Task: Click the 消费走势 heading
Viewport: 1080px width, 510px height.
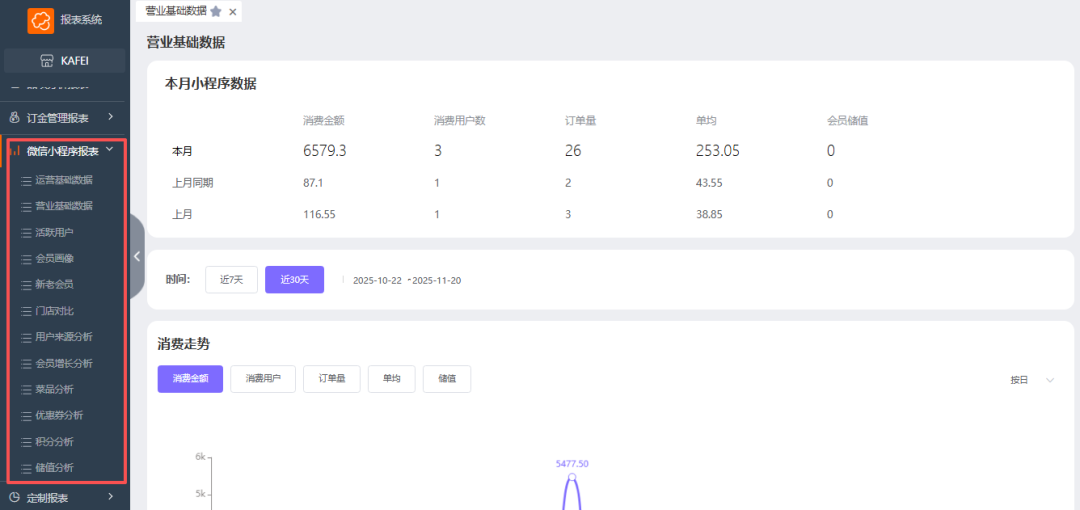Action: point(183,344)
